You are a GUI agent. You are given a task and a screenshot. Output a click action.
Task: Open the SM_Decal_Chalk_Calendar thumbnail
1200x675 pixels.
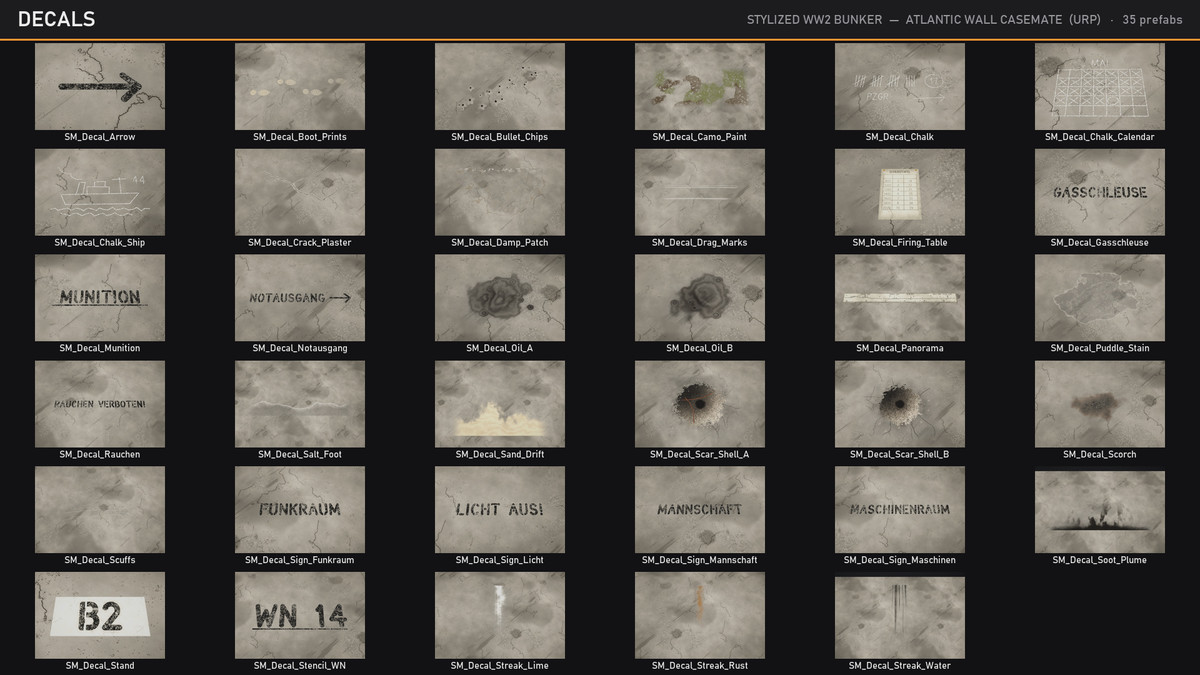coord(1100,86)
